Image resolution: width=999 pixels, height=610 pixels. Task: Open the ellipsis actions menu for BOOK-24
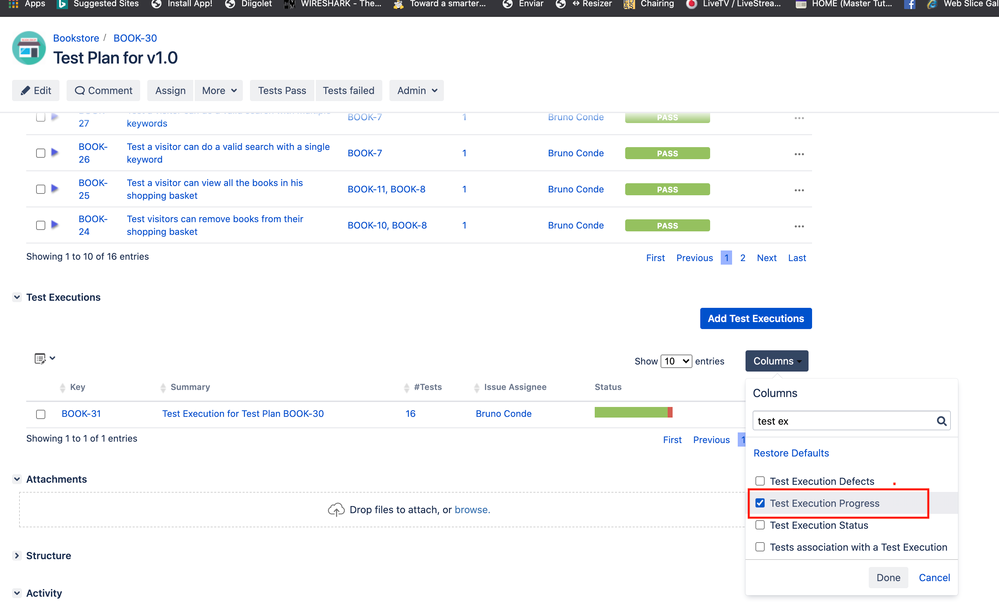click(x=799, y=226)
